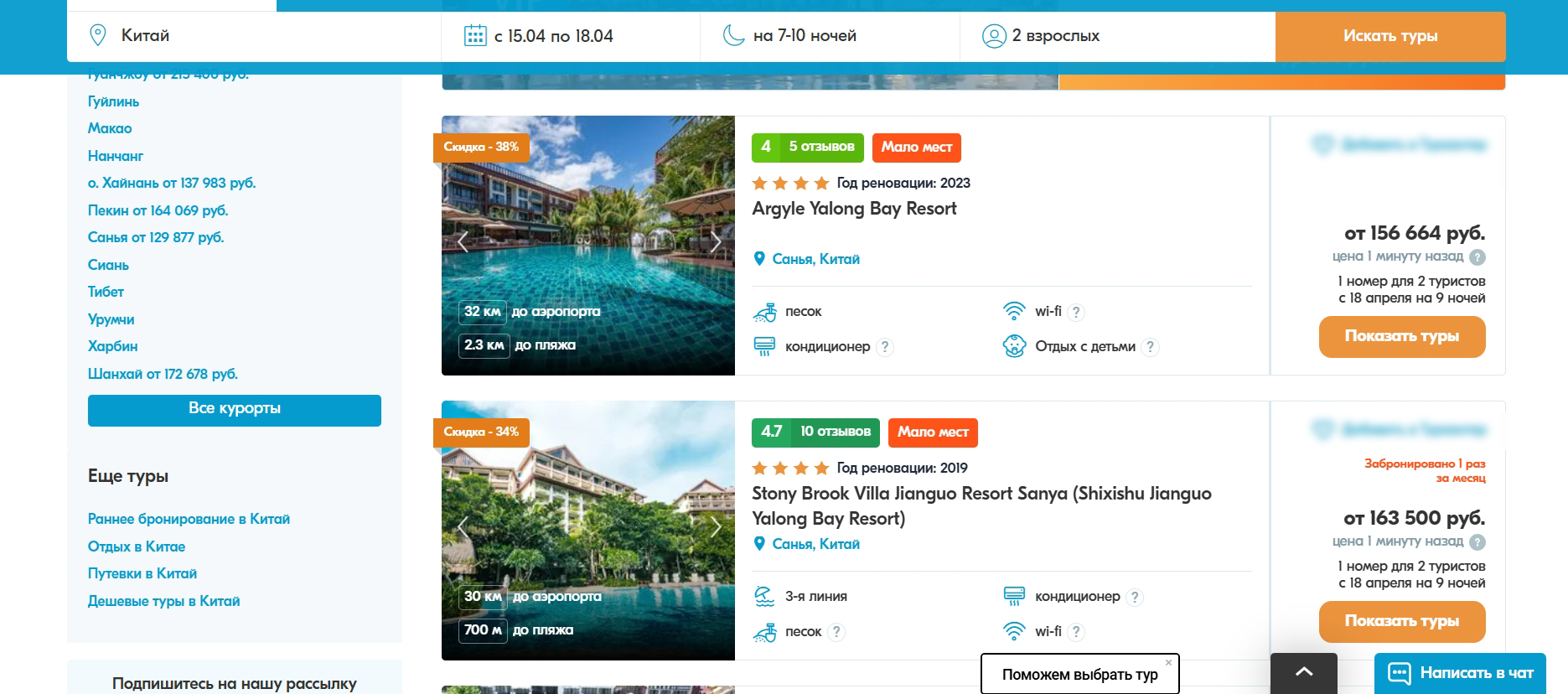Open the Шанхай от 172 678 руб. link
Image resolution: width=1568 pixels, height=694 pixels.
(x=163, y=374)
